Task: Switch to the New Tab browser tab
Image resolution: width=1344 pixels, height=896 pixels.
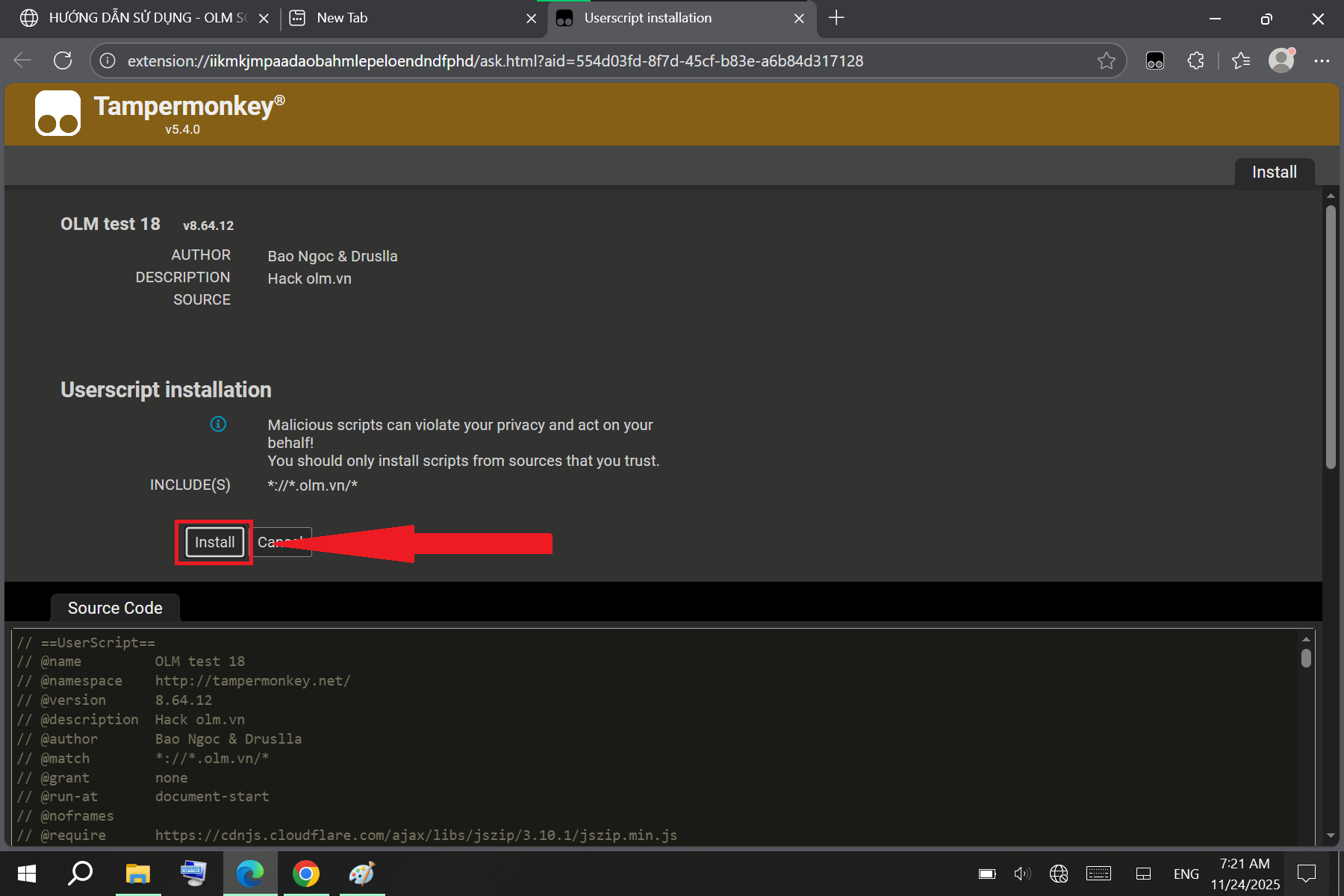Action: [x=403, y=18]
